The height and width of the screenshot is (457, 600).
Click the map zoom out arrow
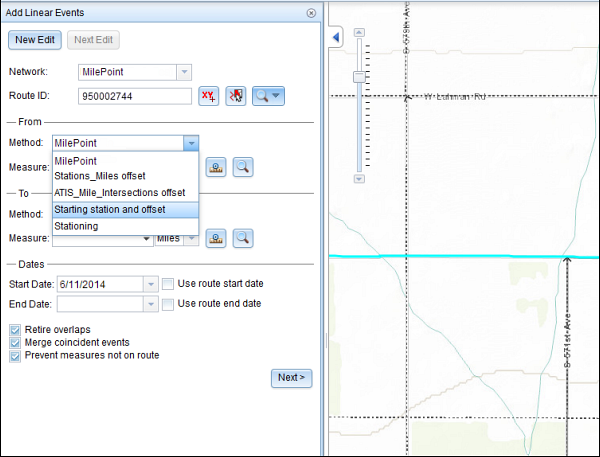(x=358, y=178)
